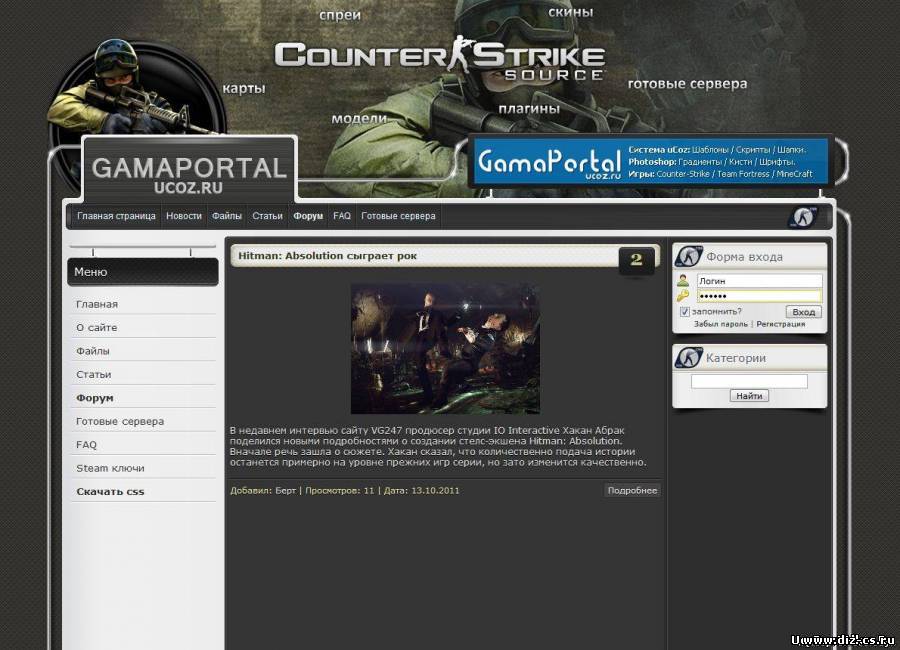Click the Counter-Strike icon in the navigation bar
The height and width of the screenshot is (650, 900).
[802, 217]
